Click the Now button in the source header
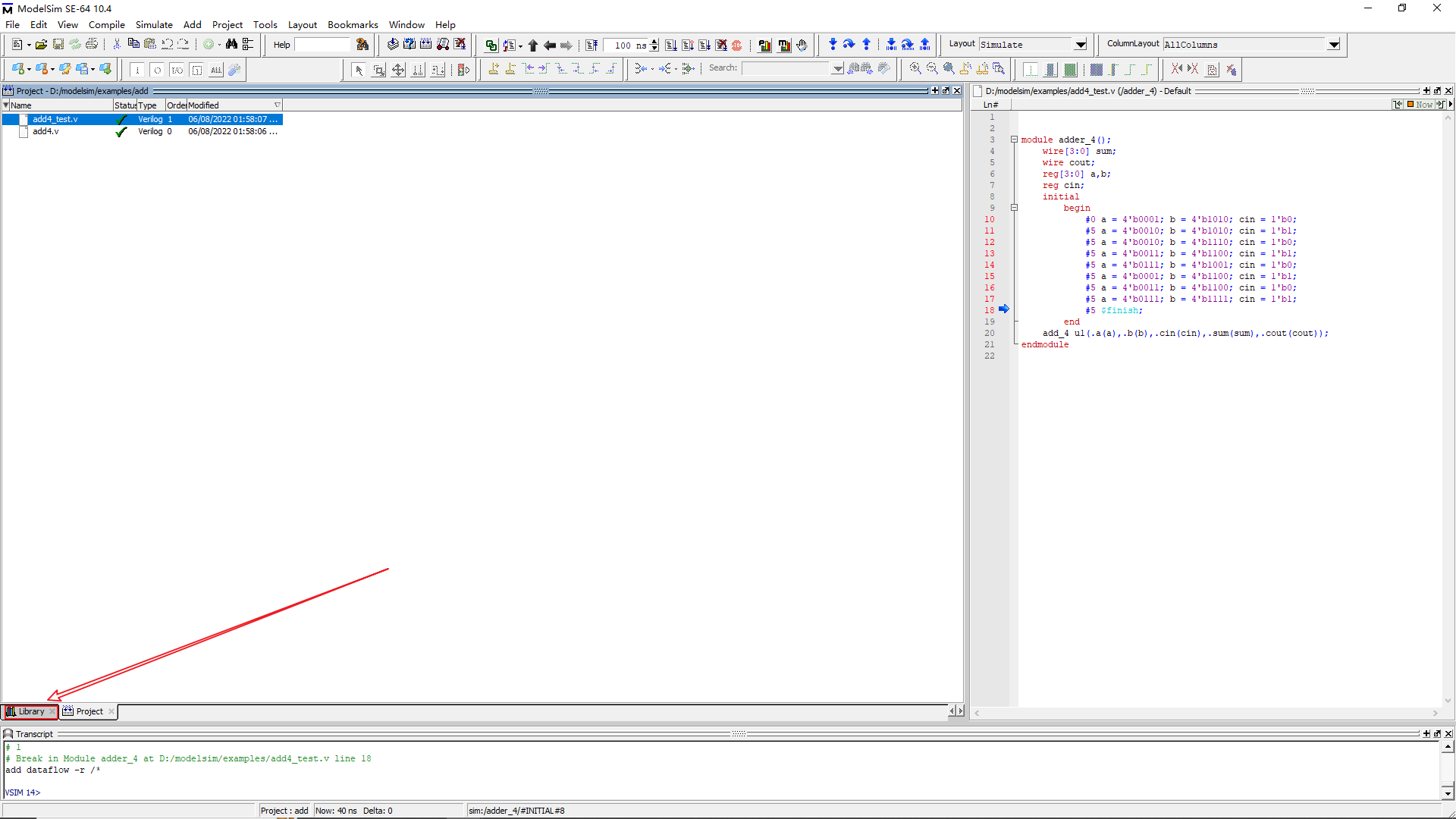 point(1420,105)
